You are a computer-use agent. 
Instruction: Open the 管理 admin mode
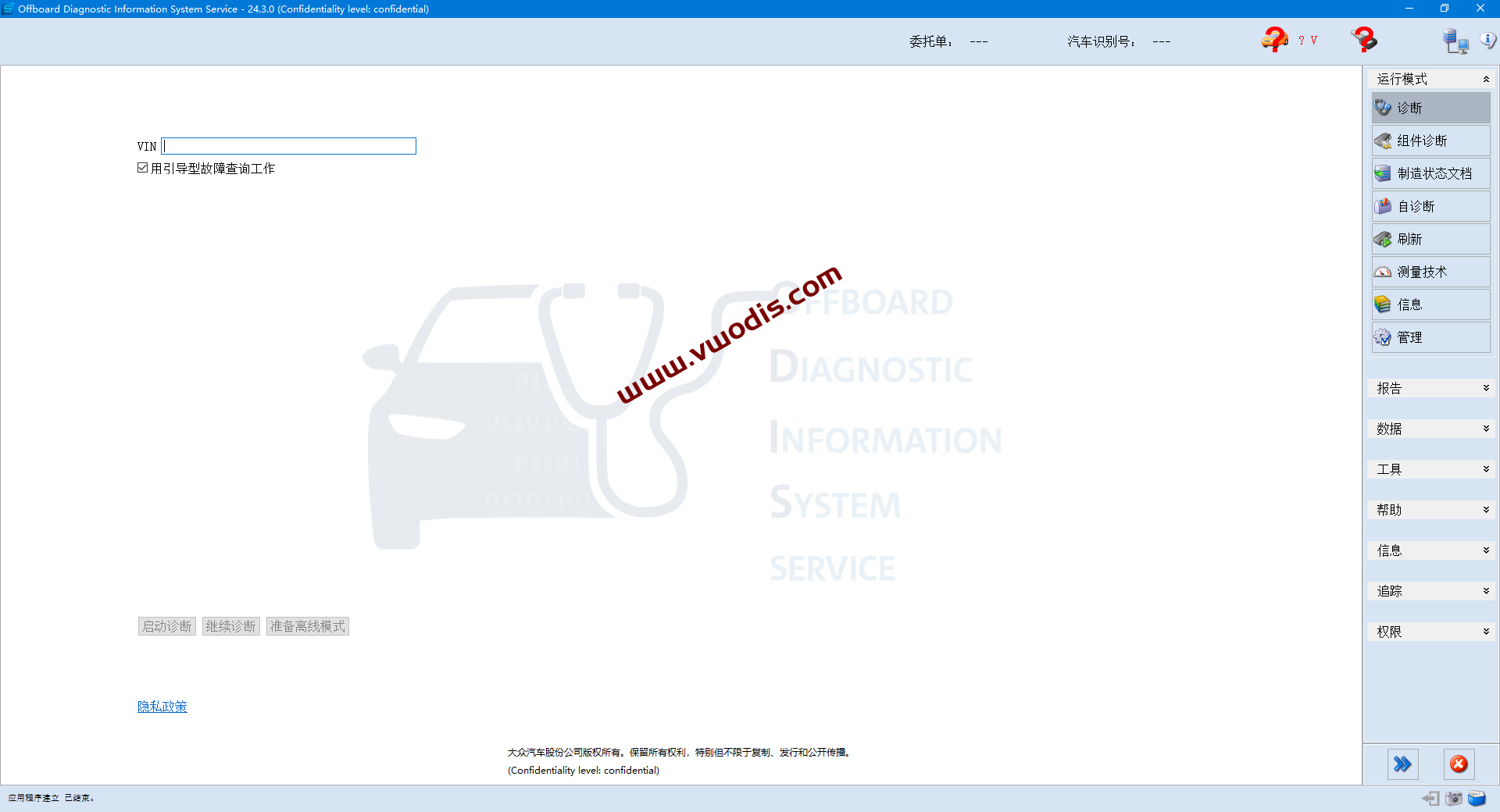click(x=1430, y=337)
